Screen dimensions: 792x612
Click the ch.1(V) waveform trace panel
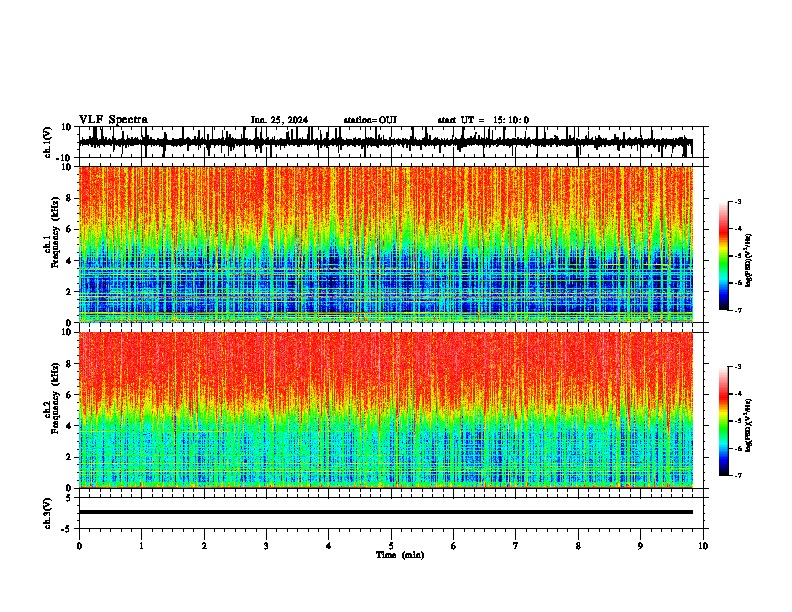[x=393, y=142]
